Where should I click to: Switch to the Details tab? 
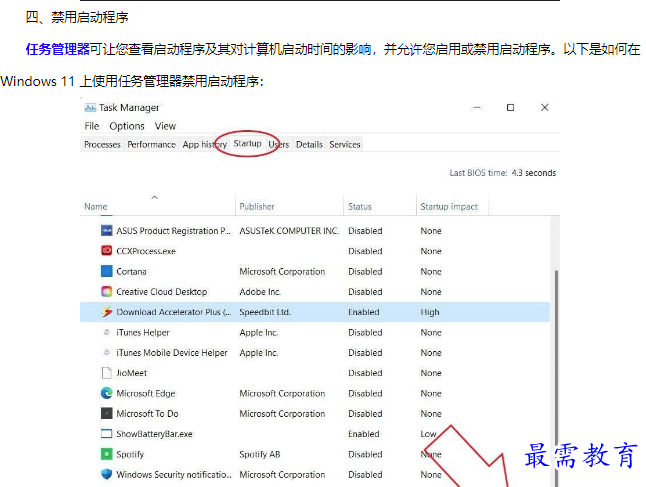pyautogui.click(x=309, y=145)
